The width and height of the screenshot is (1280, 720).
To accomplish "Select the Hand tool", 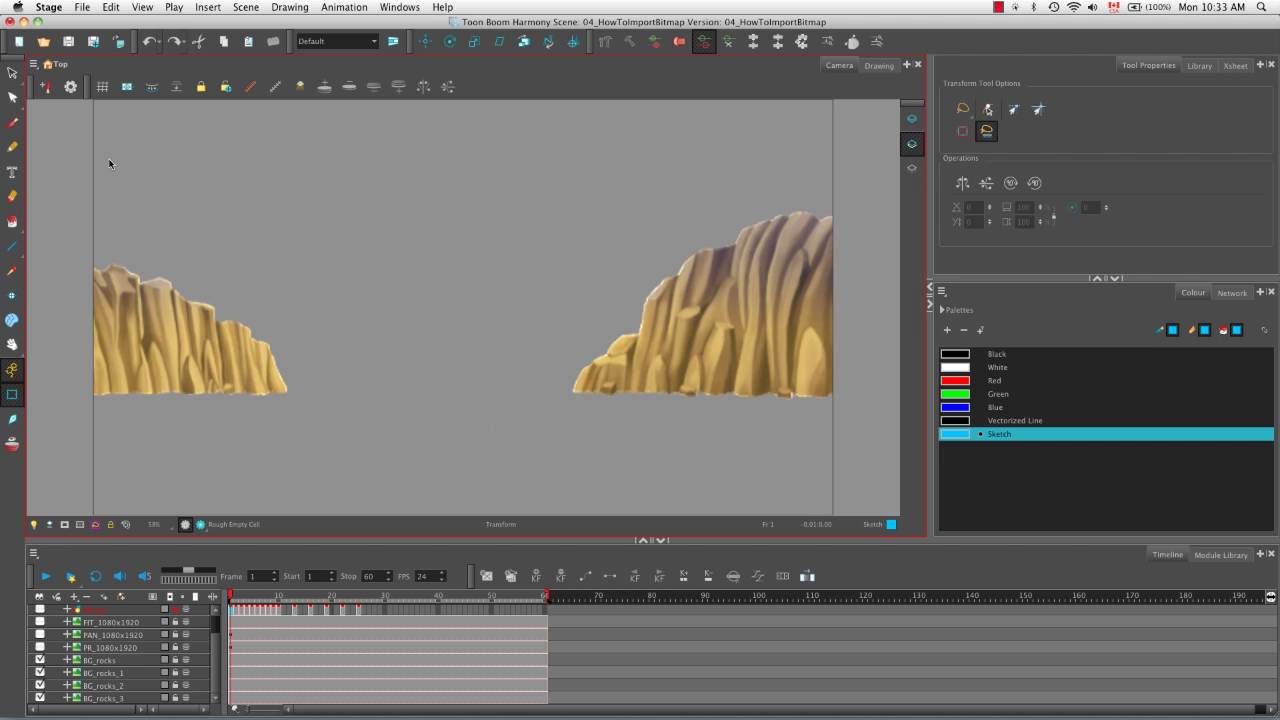I will [x=12, y=345].
